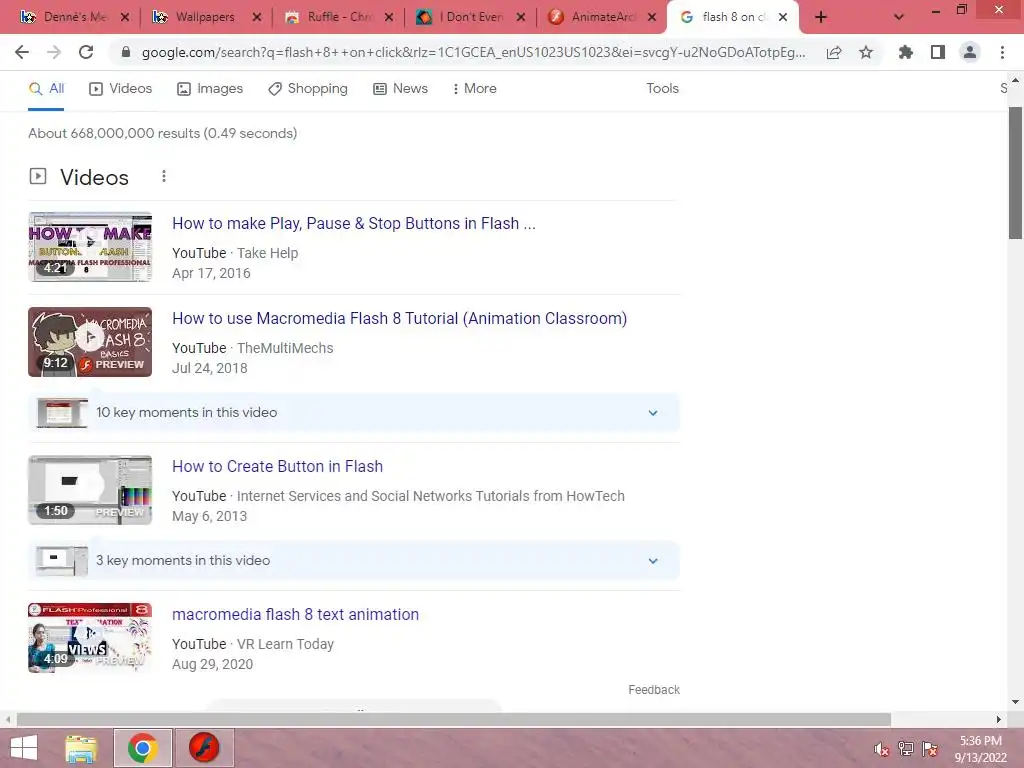This screenshot has width=1024, height=768.
Task: Close the flash 8 on click tab
Action: point(783,18)
